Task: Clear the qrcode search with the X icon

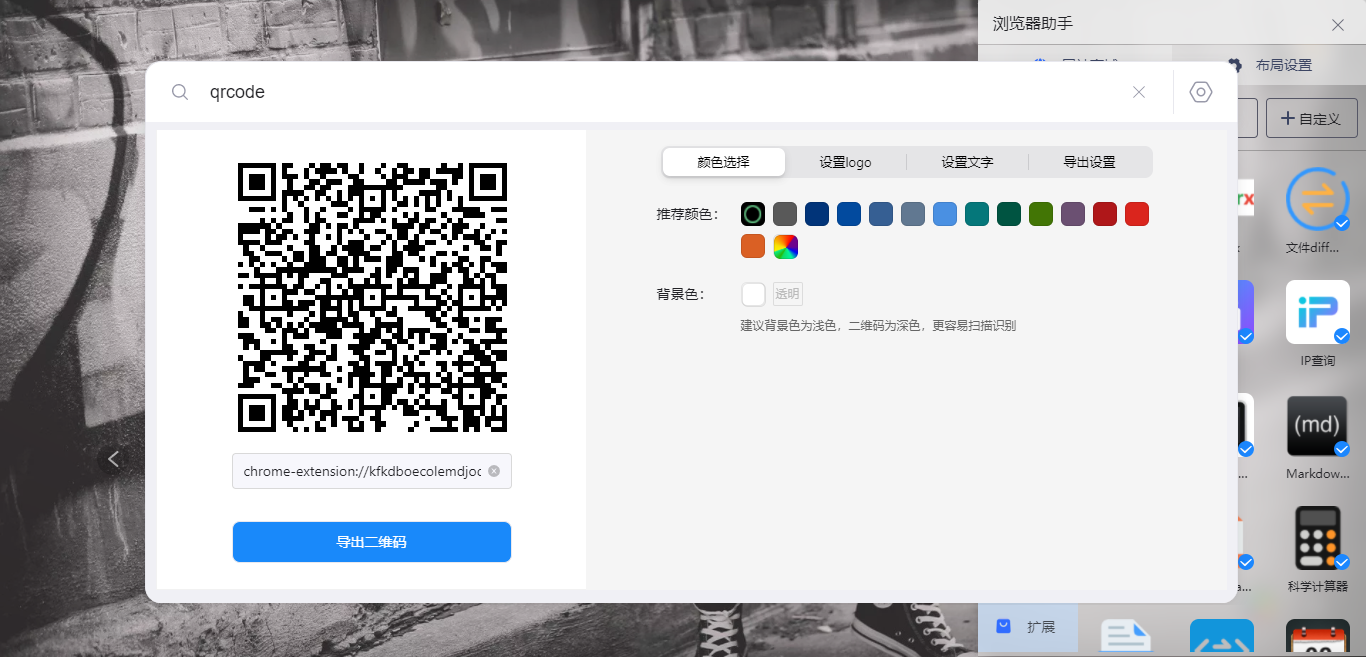Action: point(1139,91)
